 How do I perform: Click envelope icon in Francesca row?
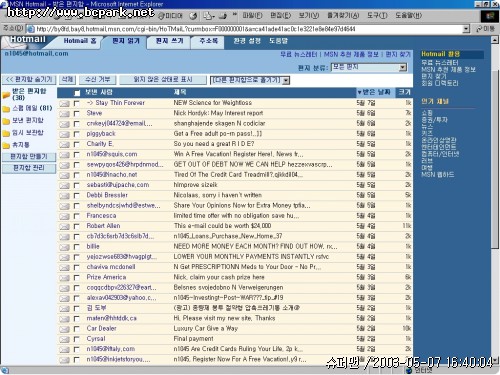click(x=64, y=216)
